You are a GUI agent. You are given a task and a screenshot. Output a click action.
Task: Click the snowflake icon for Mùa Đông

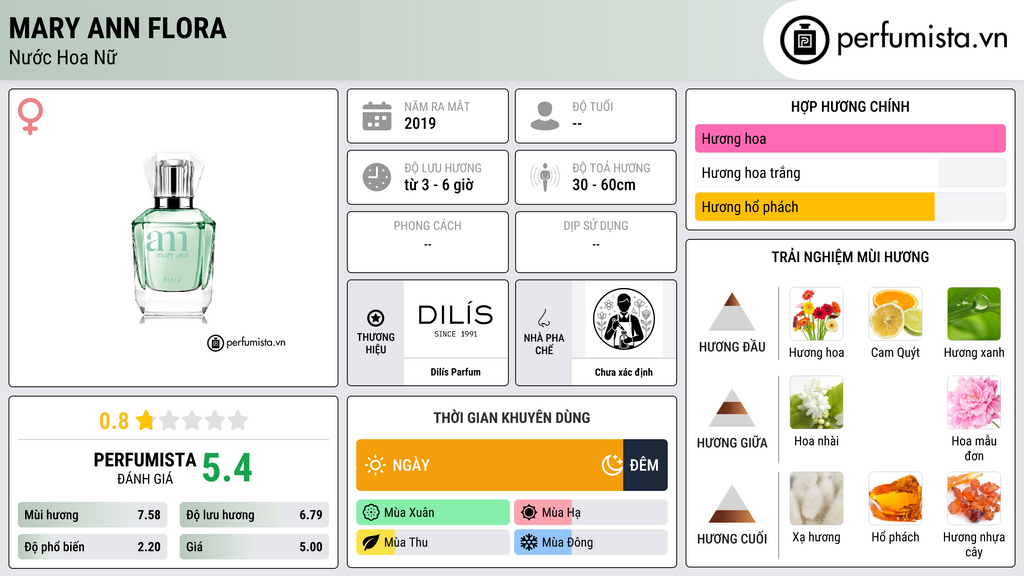click(529, 542)
